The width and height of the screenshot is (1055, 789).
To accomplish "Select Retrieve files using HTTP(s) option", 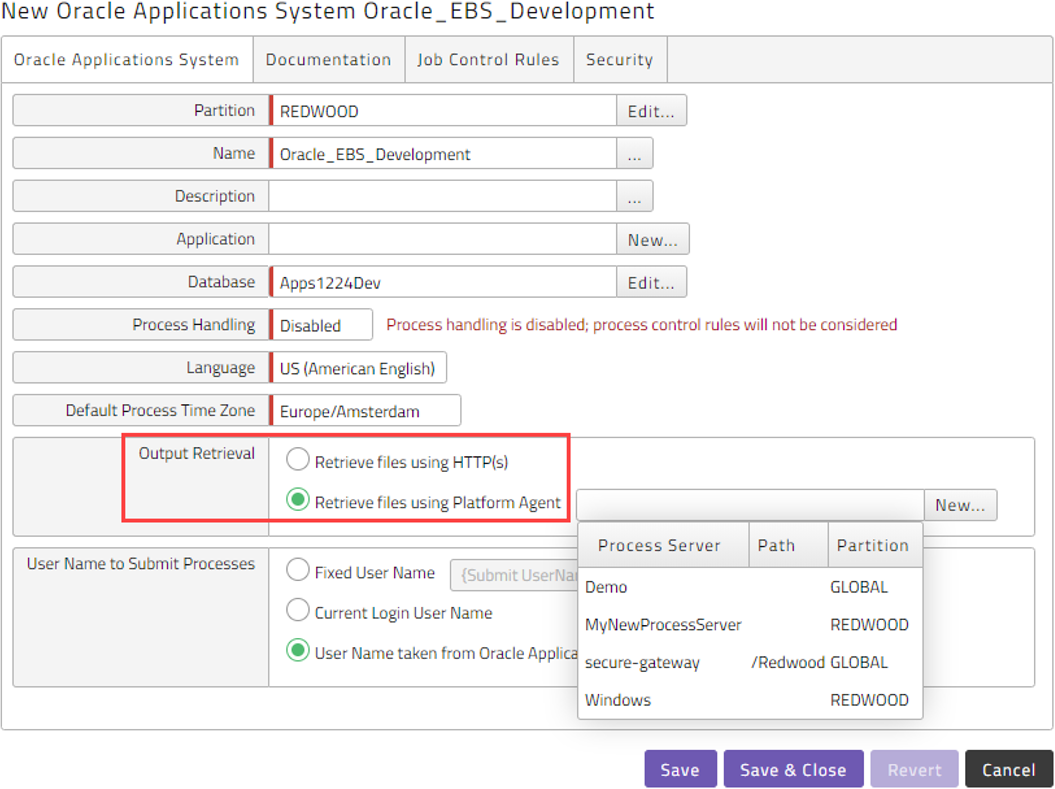I will pyautogui.click(x=297, y=460).
